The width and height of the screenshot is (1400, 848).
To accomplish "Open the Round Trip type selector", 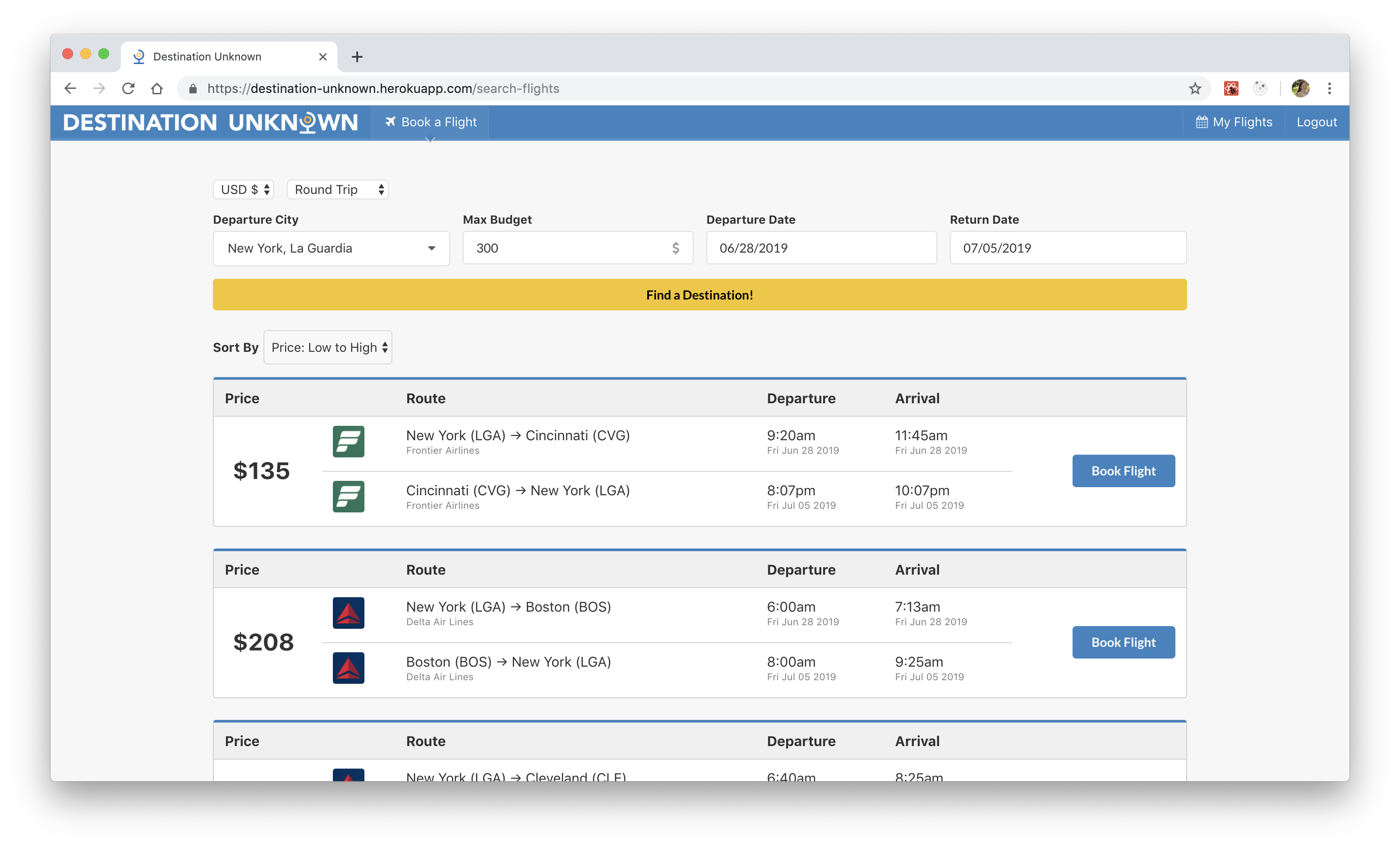I will (337, 189).
